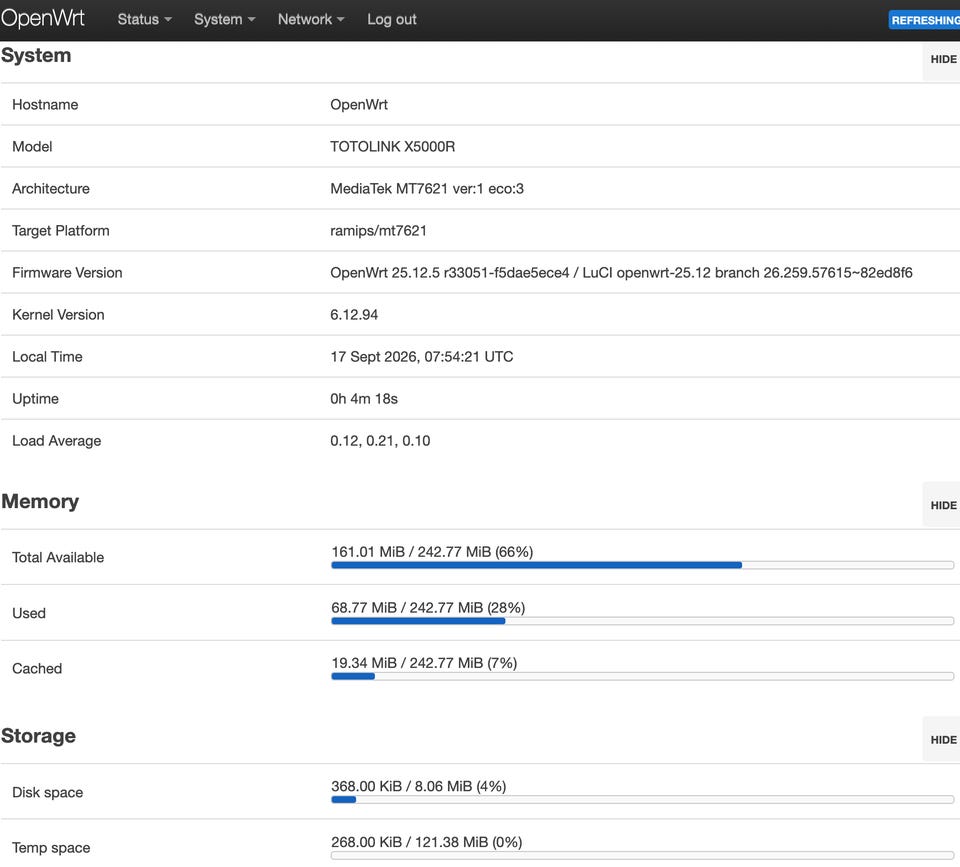Click the Temp space progress bar
Viewport: 960px width, 867px height.
click(x=642, y=855)
